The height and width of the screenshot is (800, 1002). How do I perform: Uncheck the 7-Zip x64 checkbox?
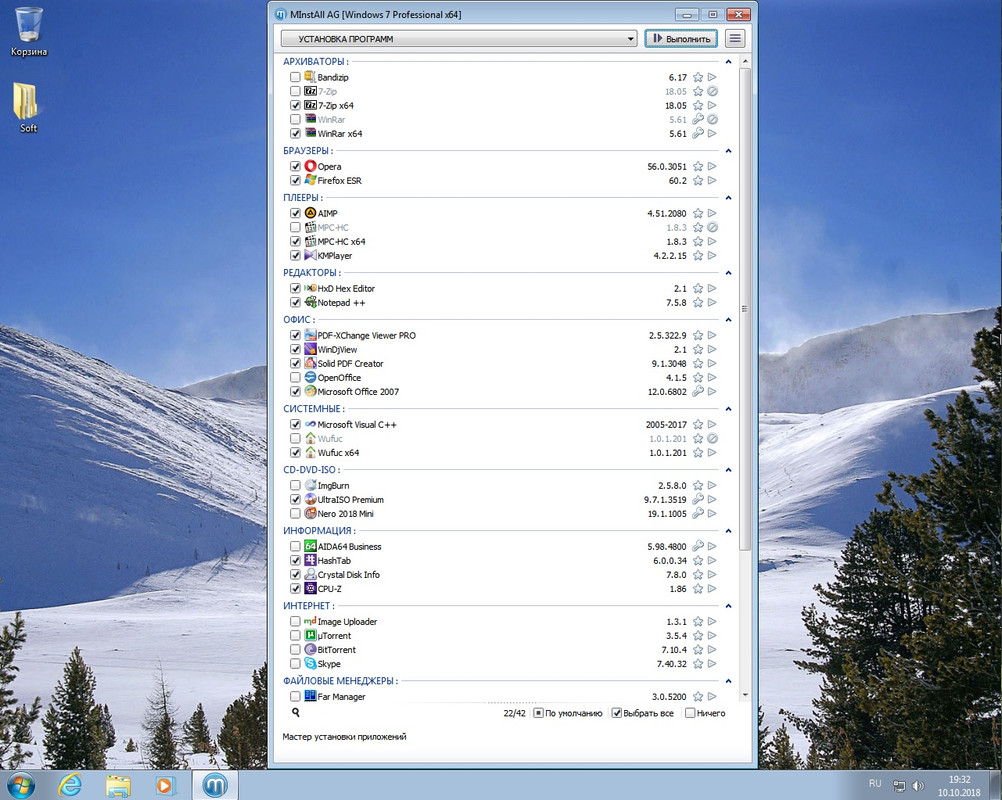295,105
